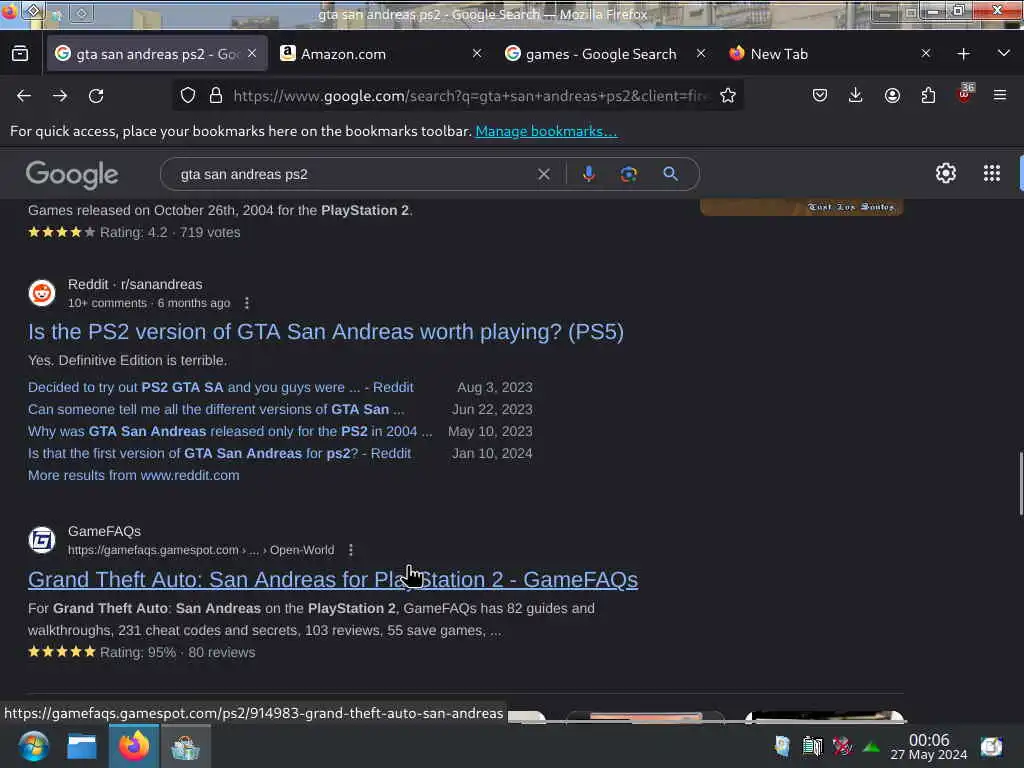Screen dimensions: 1024x768
Task: Open 'Can someone tell me all the different versions' link
Action: click(216, 409)
